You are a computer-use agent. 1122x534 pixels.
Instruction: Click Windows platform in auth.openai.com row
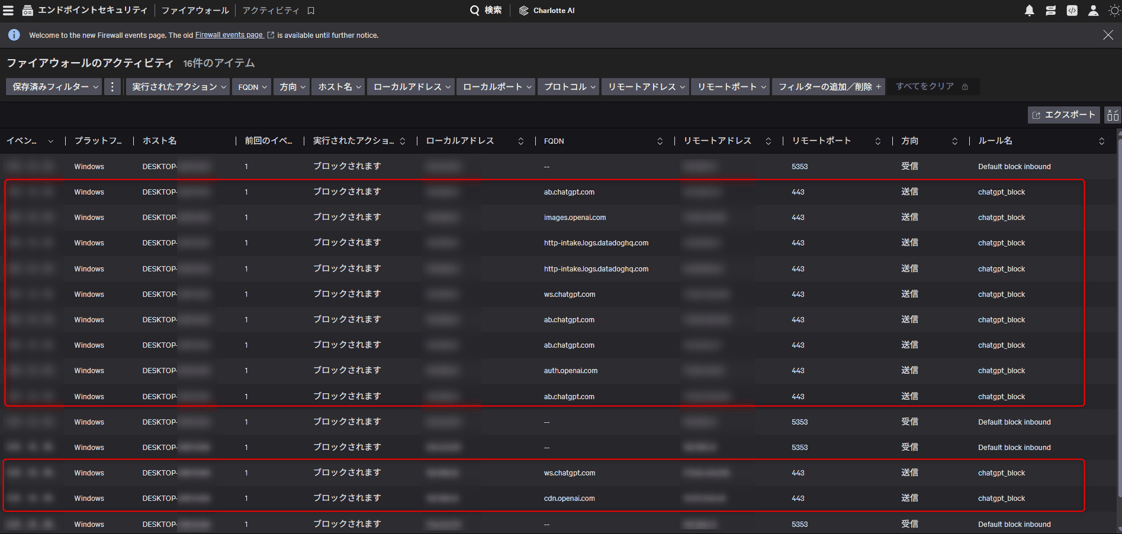pyautogui.click(x=89, y=371)
